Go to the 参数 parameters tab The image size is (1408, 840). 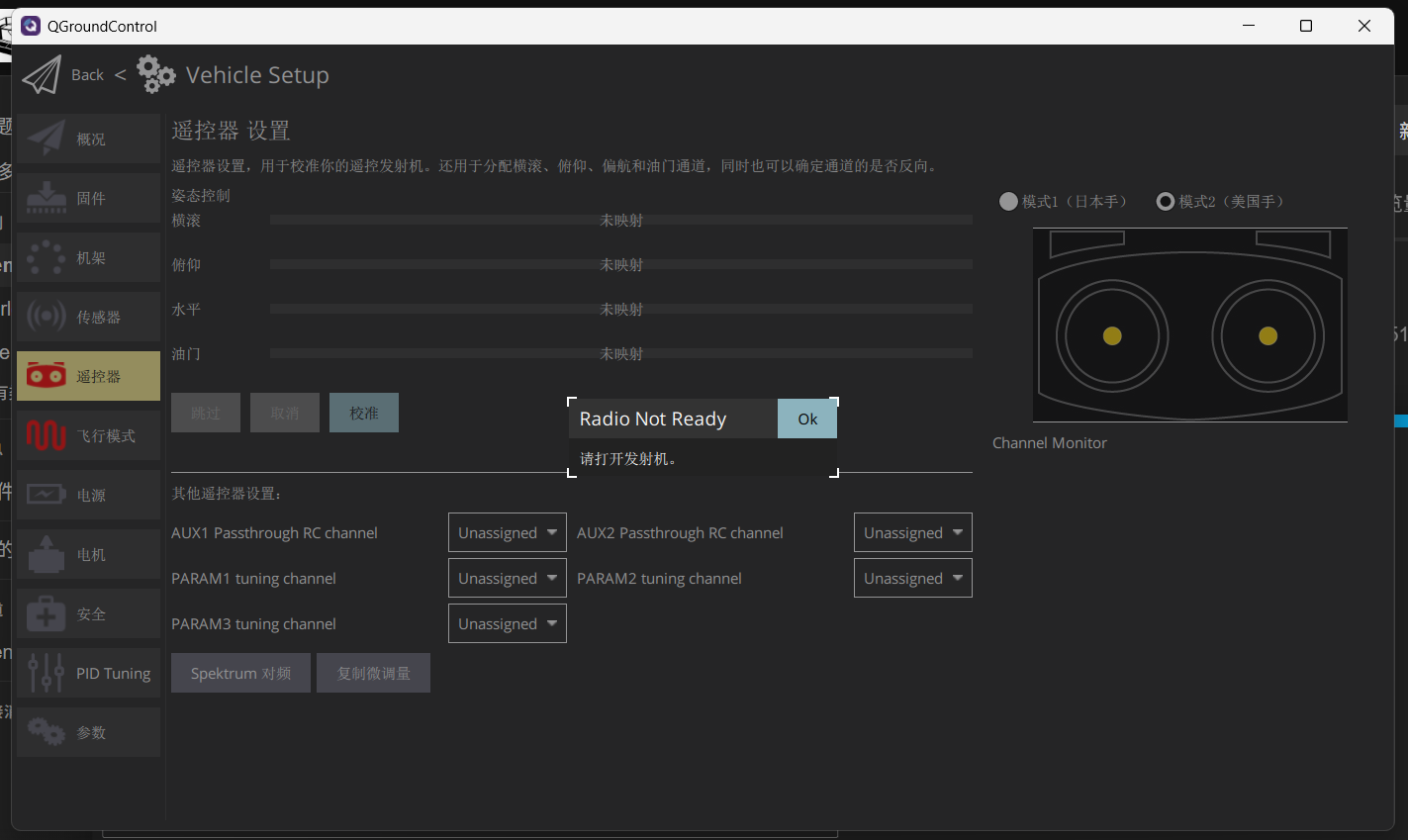(89, 732)
